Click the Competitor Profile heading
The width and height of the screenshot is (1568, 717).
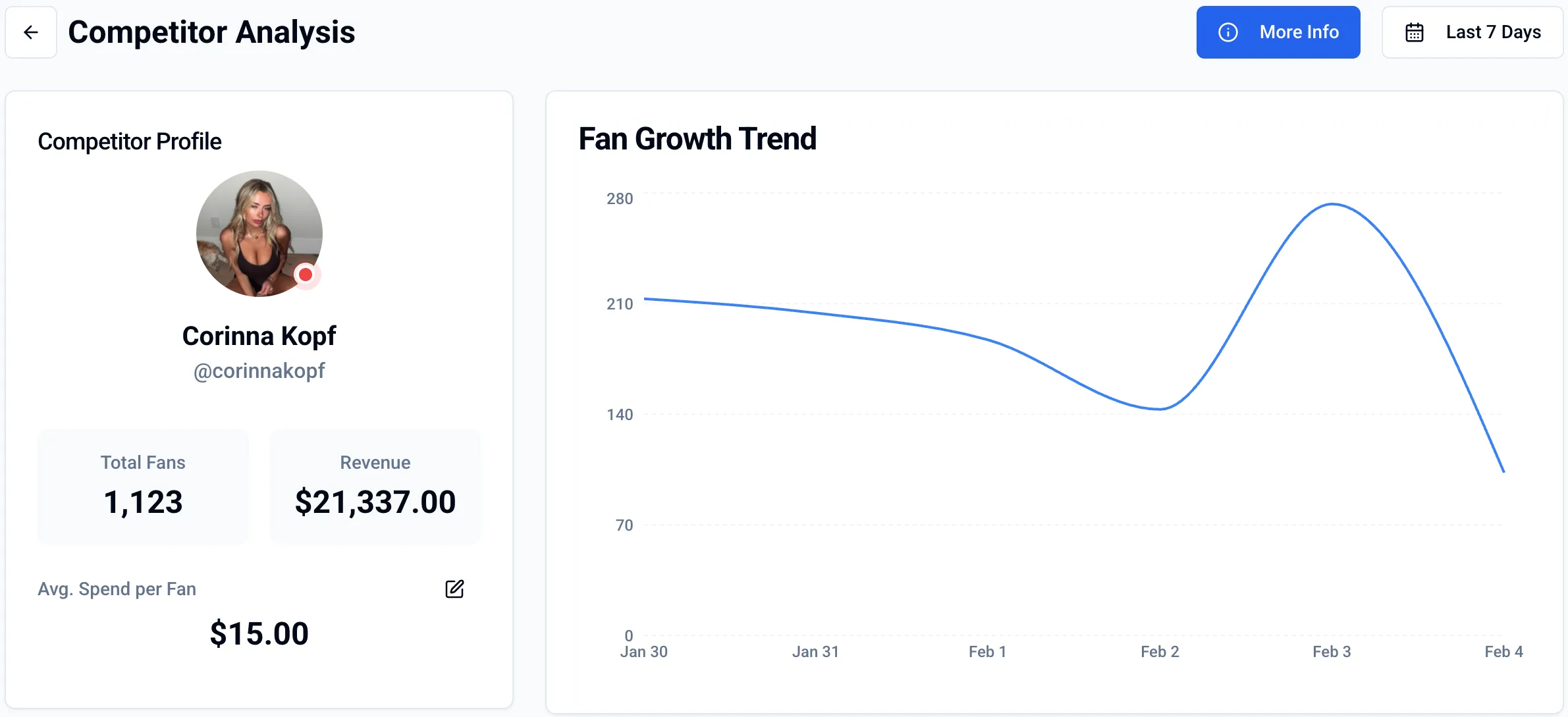click(130, 140)
